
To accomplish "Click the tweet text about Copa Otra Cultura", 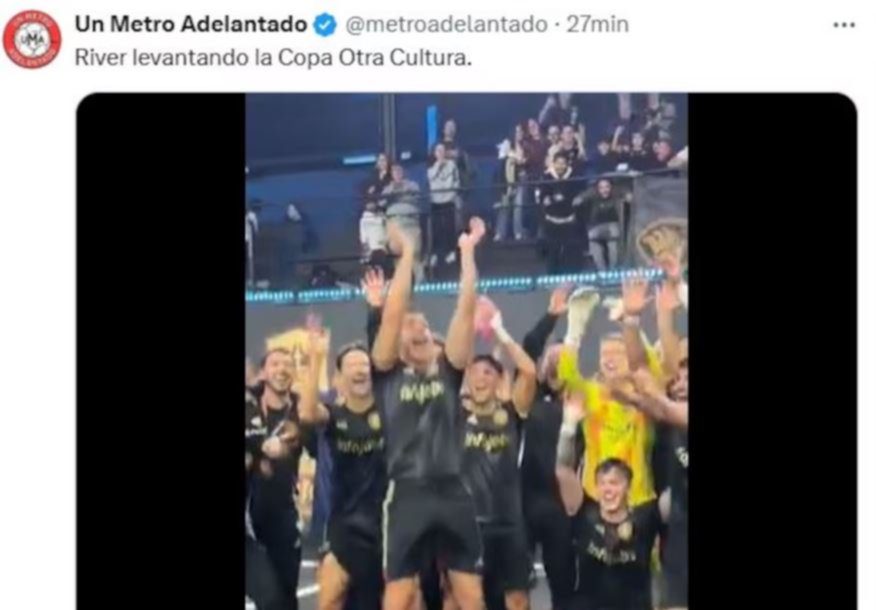I will (273, 58).
